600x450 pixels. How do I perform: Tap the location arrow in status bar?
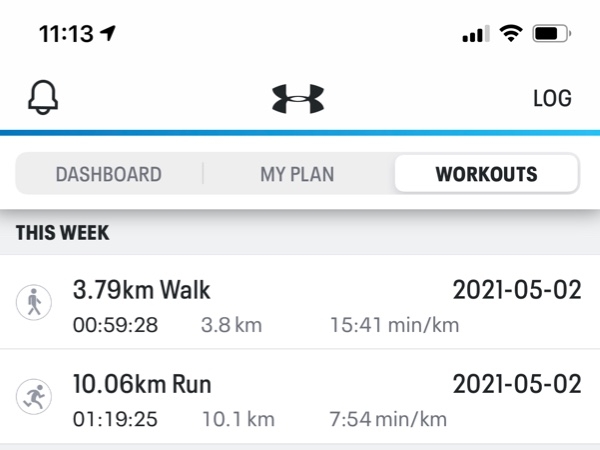(x=108, y=33)
